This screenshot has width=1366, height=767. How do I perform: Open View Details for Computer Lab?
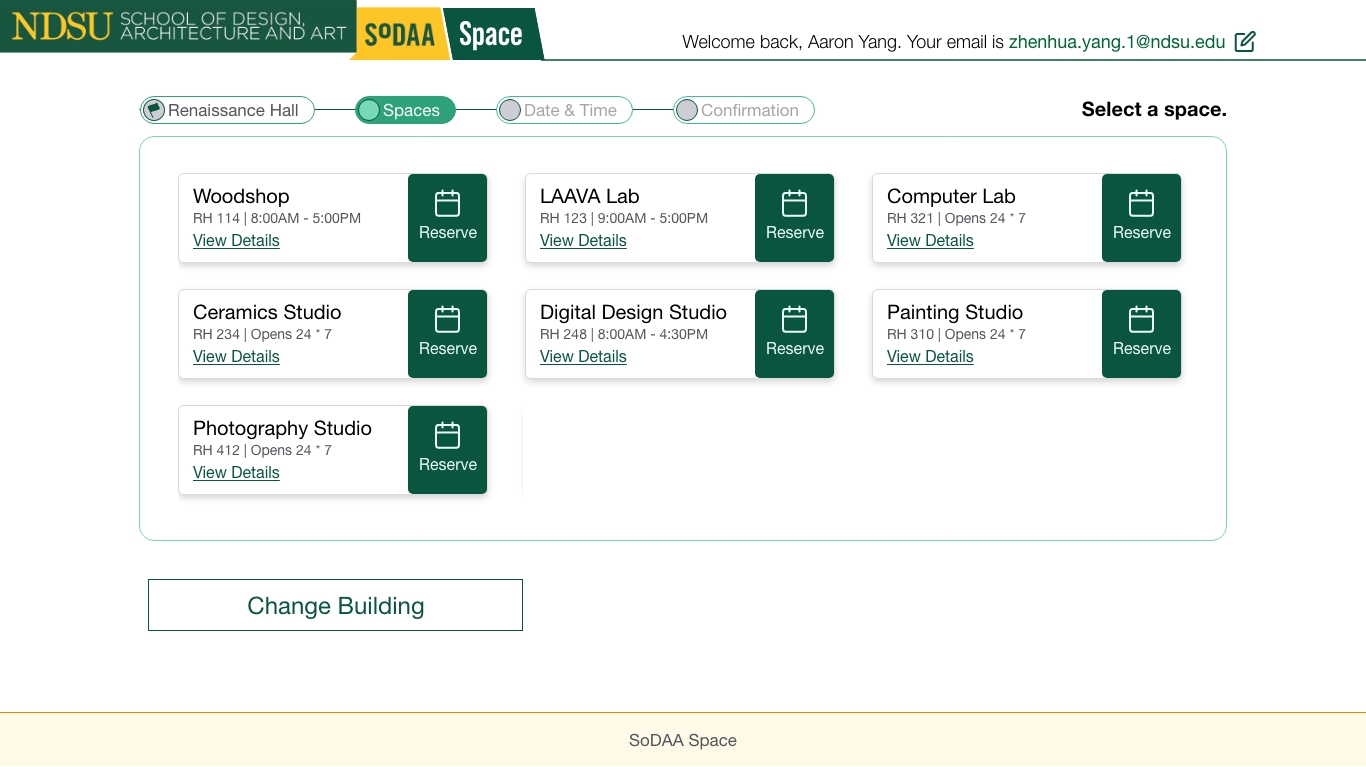(x=930, y=241)
